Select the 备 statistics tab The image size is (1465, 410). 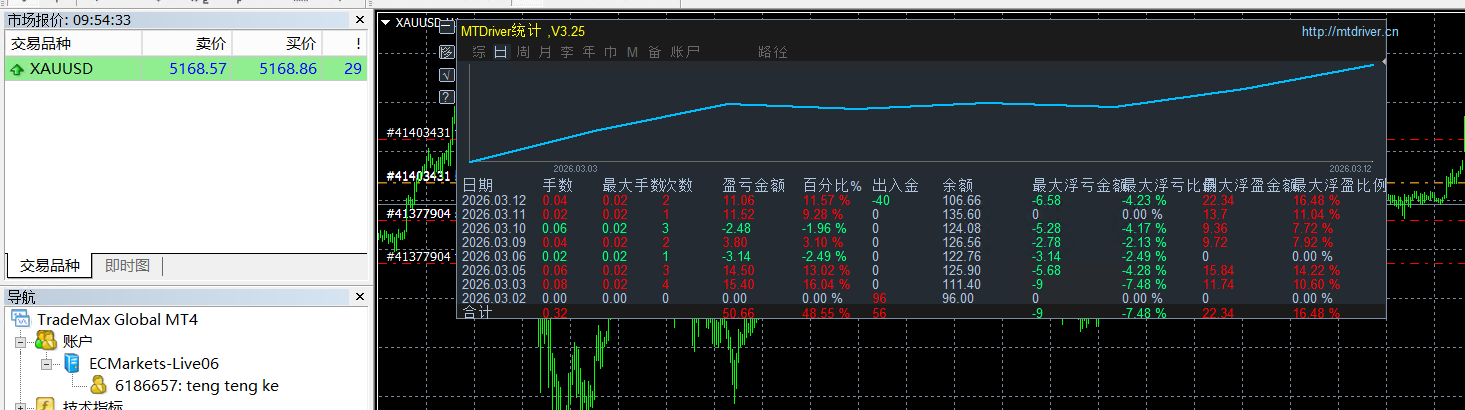click(655, 52)
